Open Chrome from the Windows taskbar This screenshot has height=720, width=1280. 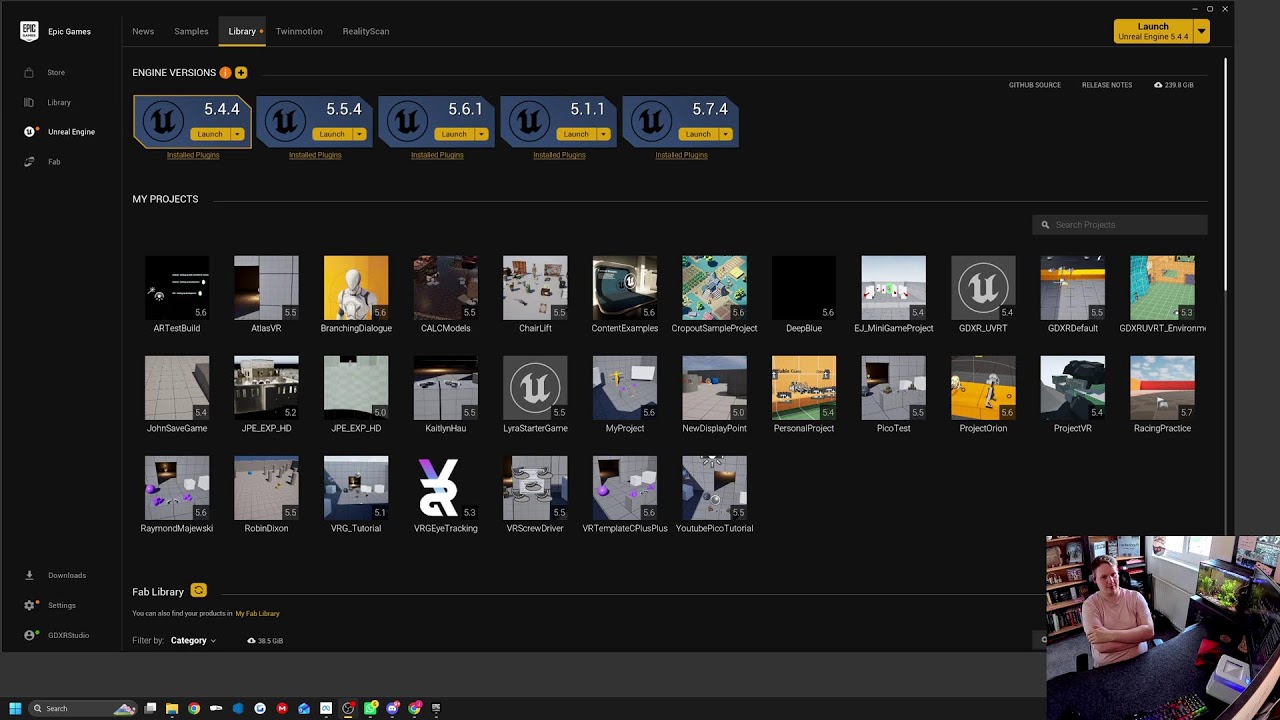click(x=194, y=708)
